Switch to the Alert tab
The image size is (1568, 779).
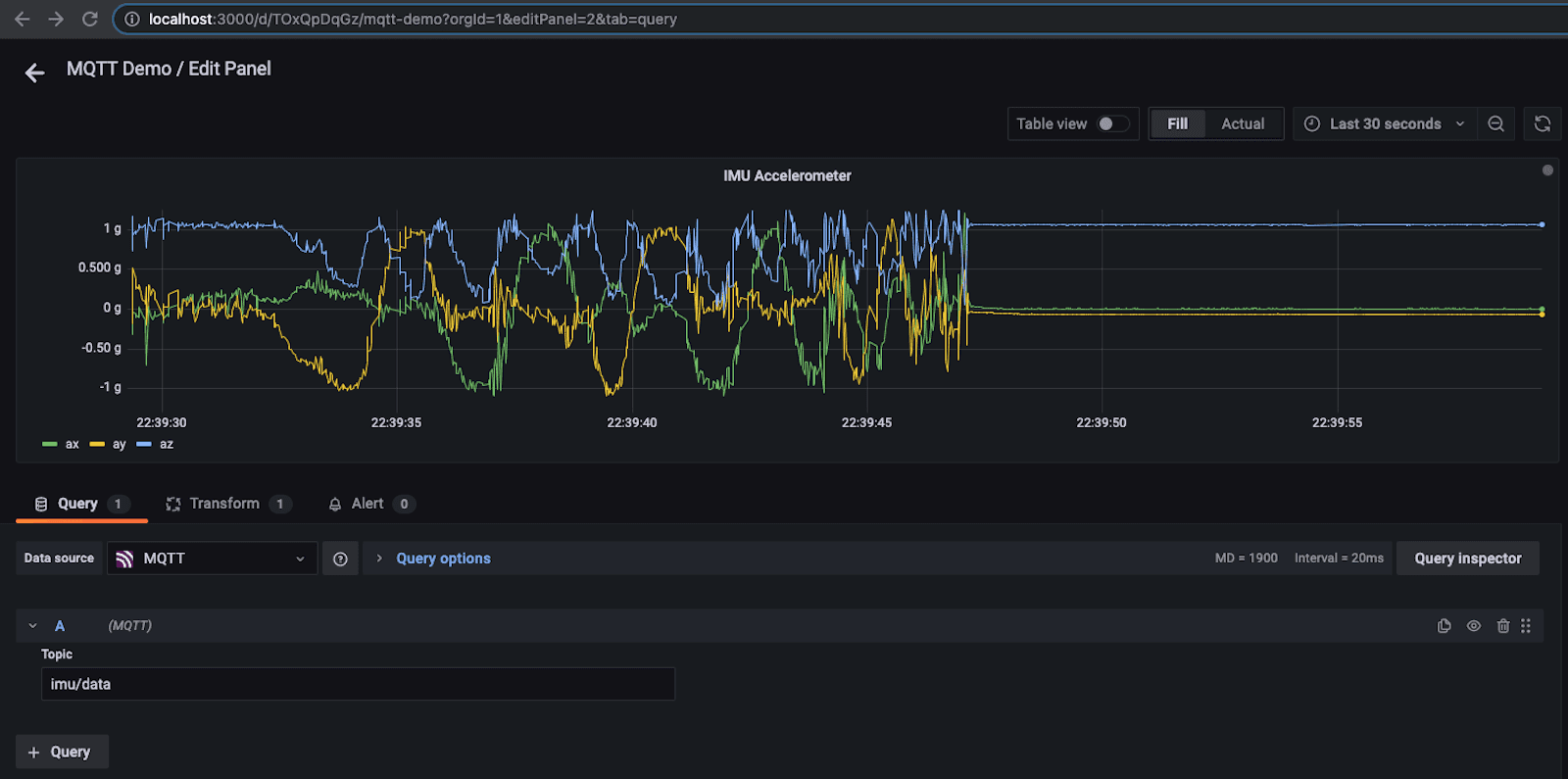pos(367,504)
